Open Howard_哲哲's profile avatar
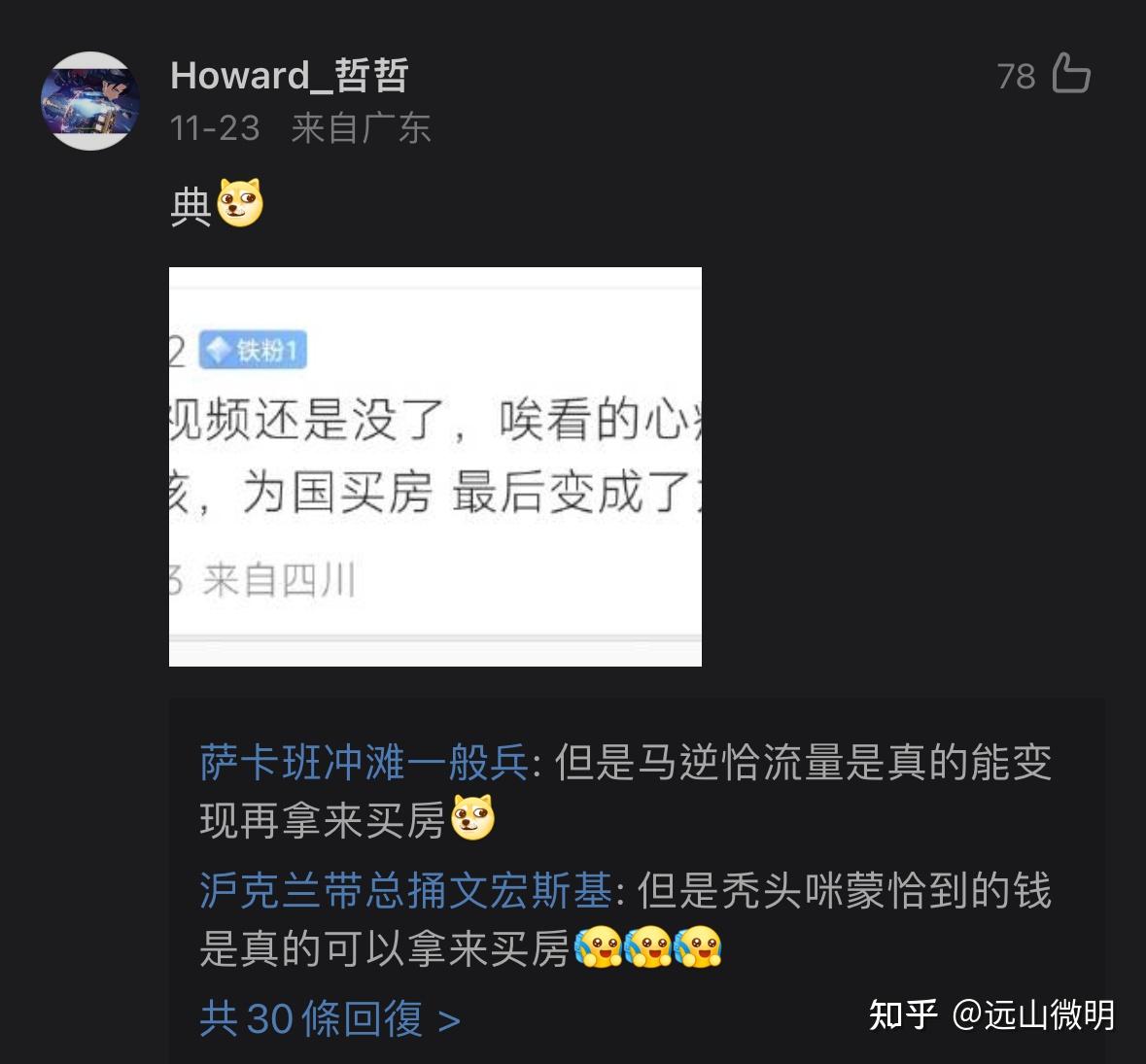The image size is (1146, 1064). coord(89,101)
